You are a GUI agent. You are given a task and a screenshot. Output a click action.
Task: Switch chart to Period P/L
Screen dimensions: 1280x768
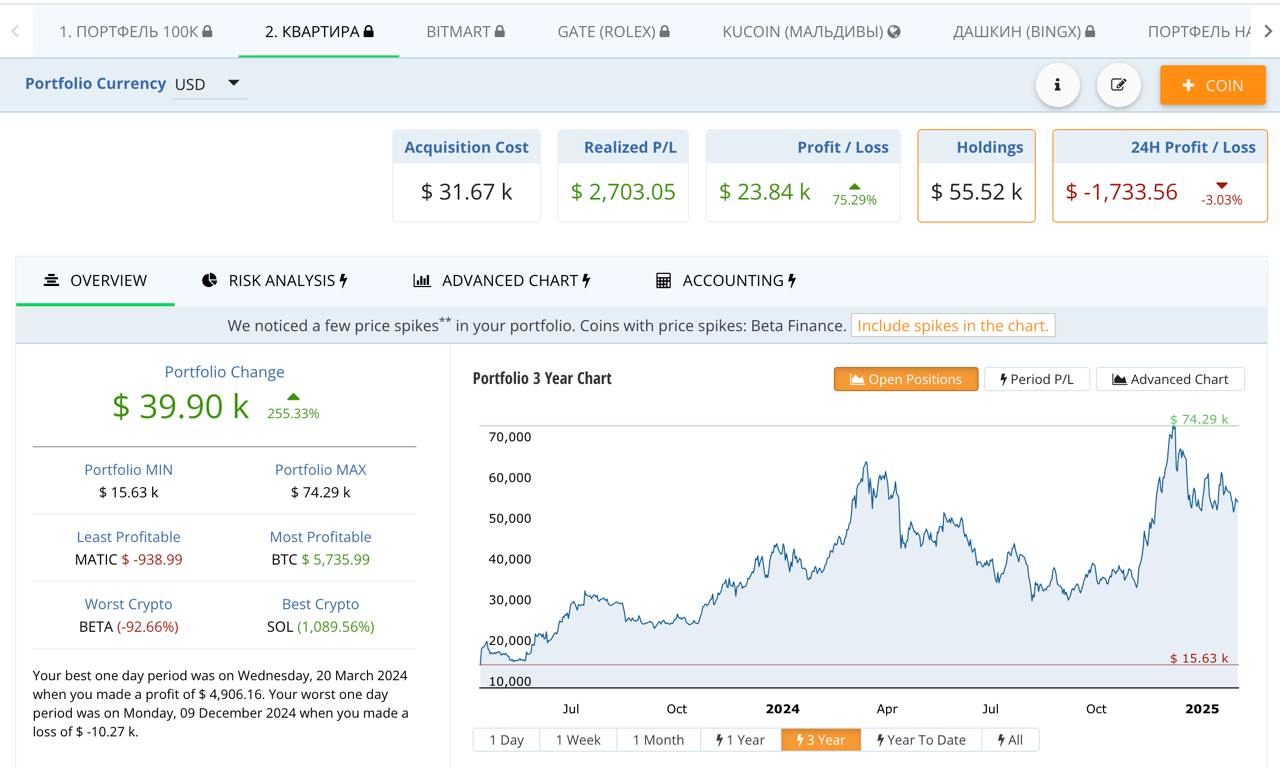(1037, 379)
